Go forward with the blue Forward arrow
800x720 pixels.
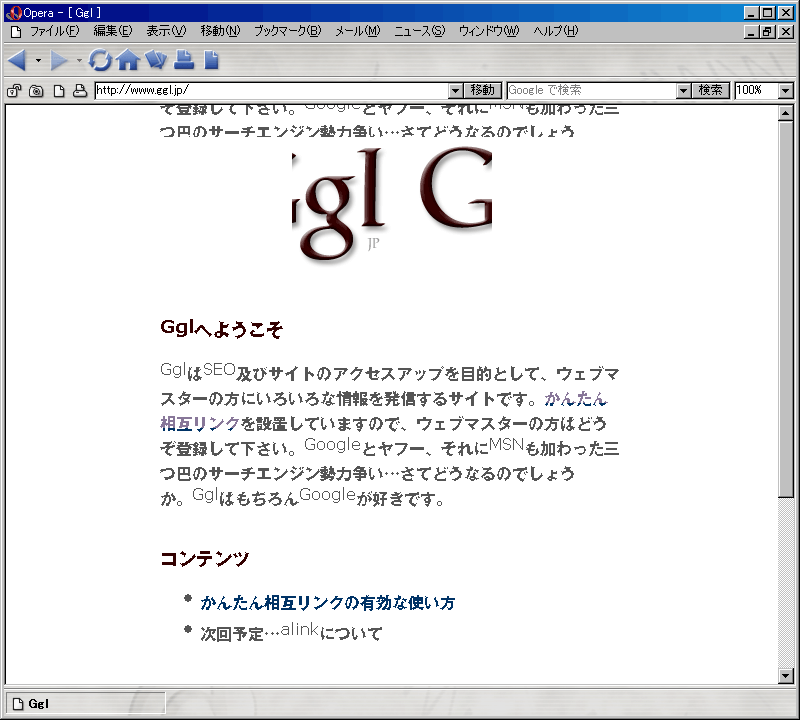click(58, 60)
